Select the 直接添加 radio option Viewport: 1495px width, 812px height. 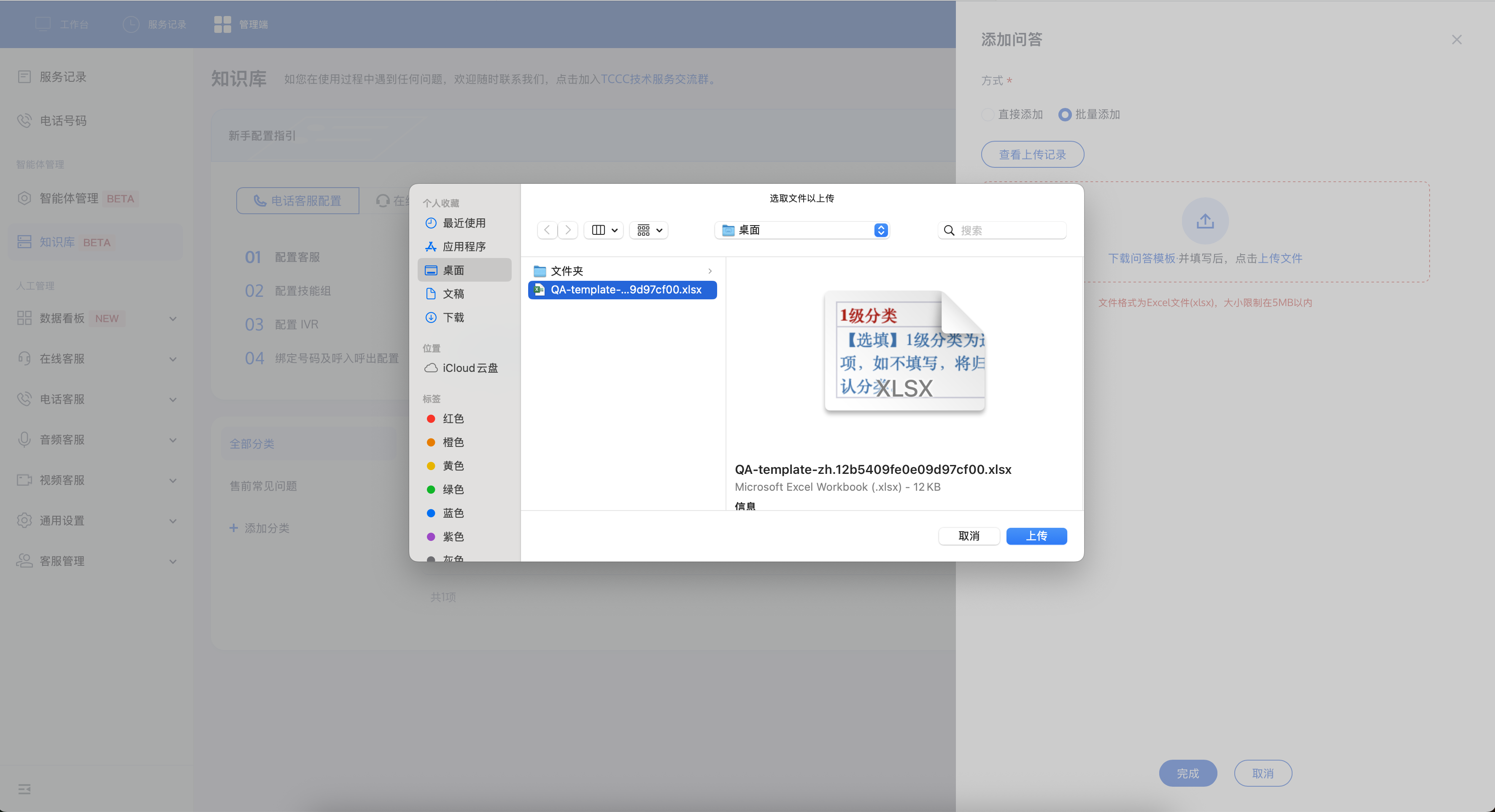click(x=988, y=114)
